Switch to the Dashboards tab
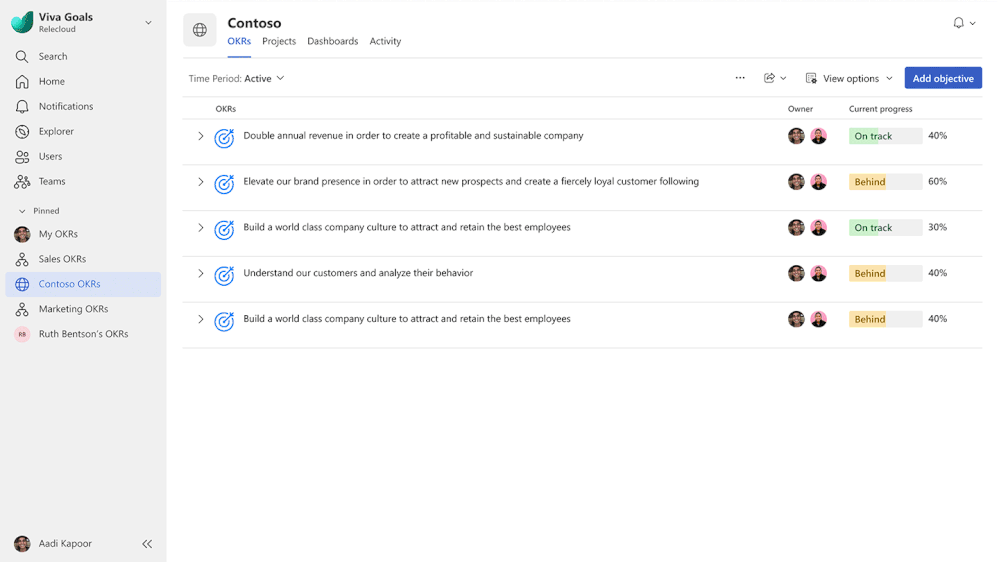999x562 pixels. 332,41
